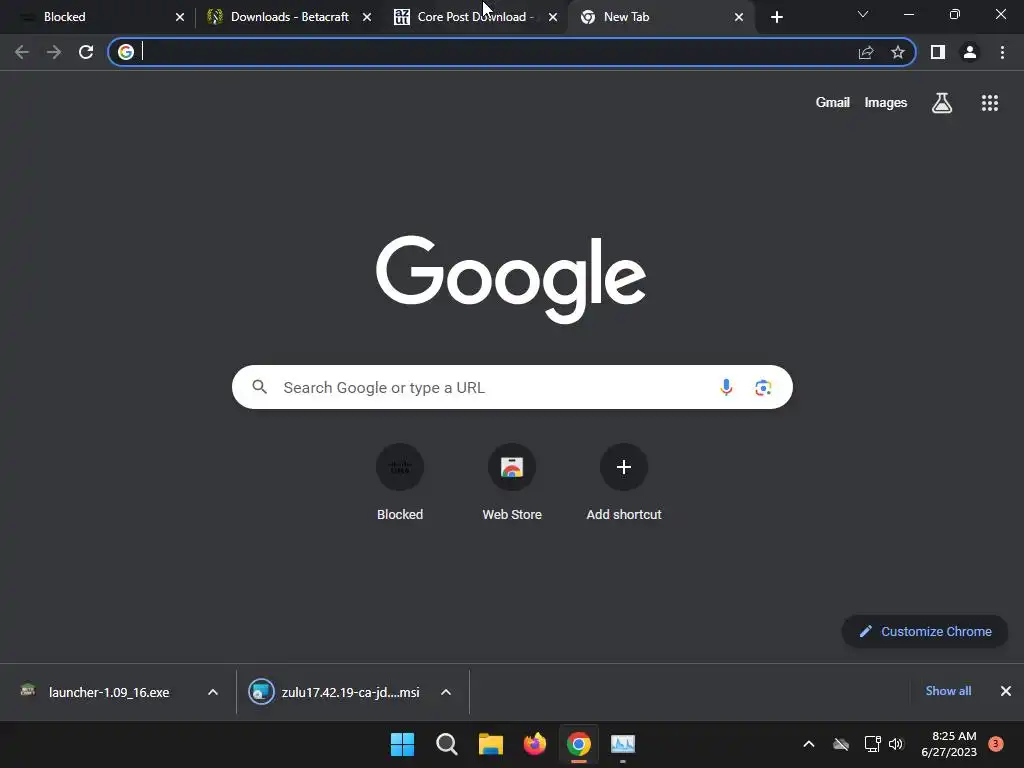Image resolution: width=1024 pixels, height=768 pixels.
Task: Open a new tab with plus button
Action: tap(776, 17)
